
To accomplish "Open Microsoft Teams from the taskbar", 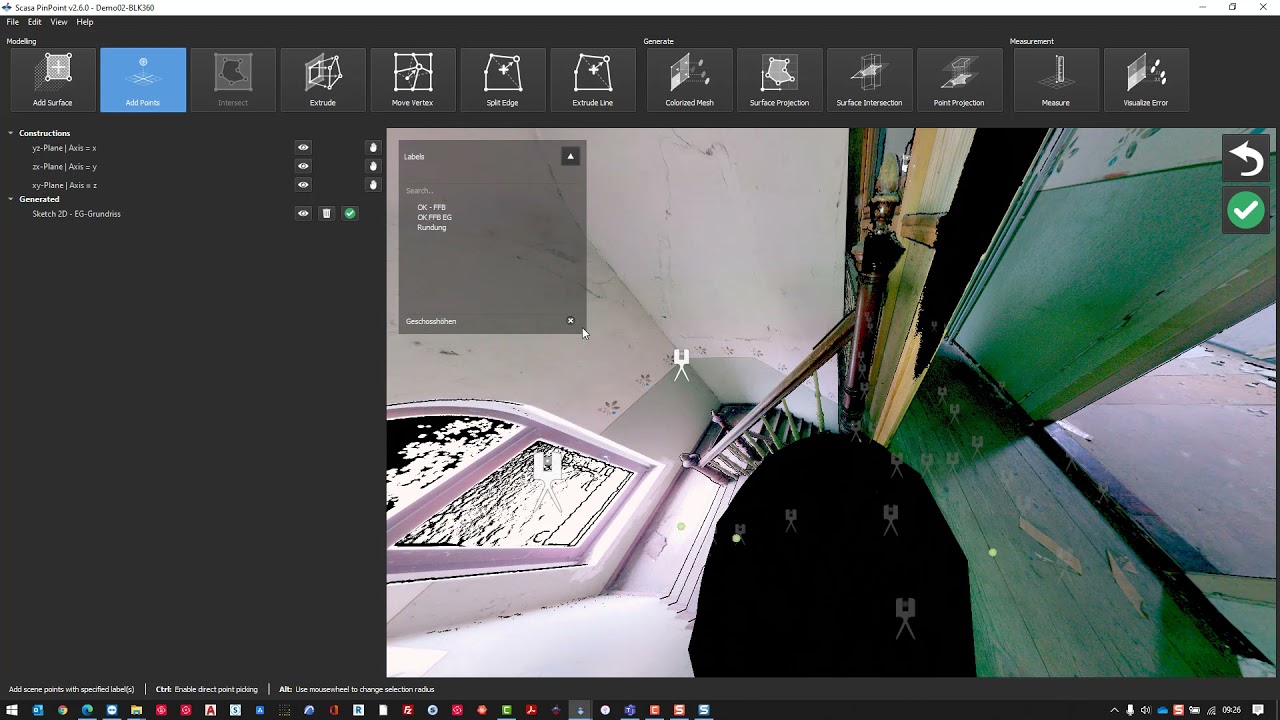I will click(x=630, y=710).
